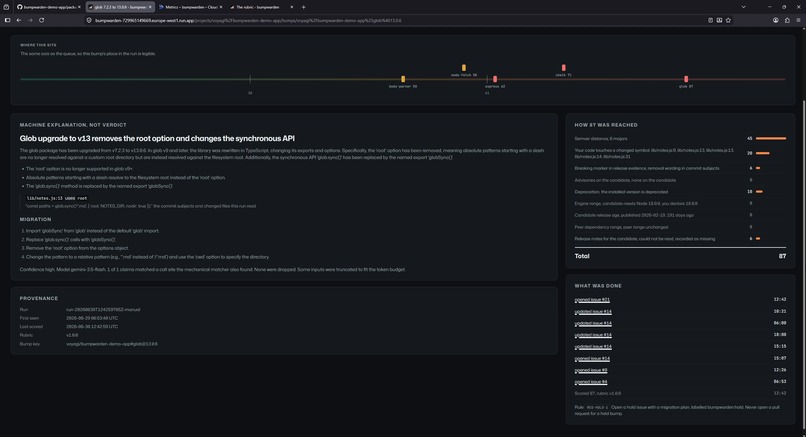Viewport: 806px width, 437px height.
Task: Bookmark this page with the star icon
Action: click(x=728, y=20)
